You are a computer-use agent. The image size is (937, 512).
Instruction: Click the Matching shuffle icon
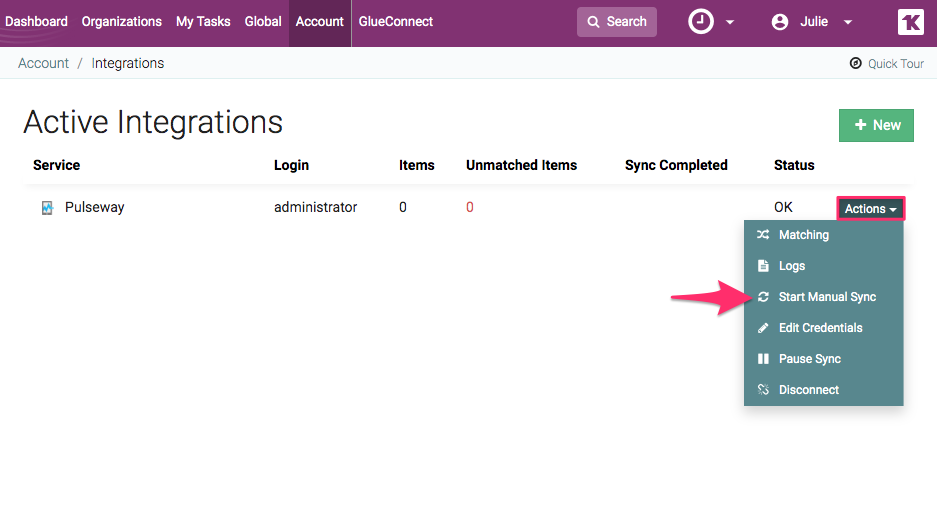click(763, 235)
